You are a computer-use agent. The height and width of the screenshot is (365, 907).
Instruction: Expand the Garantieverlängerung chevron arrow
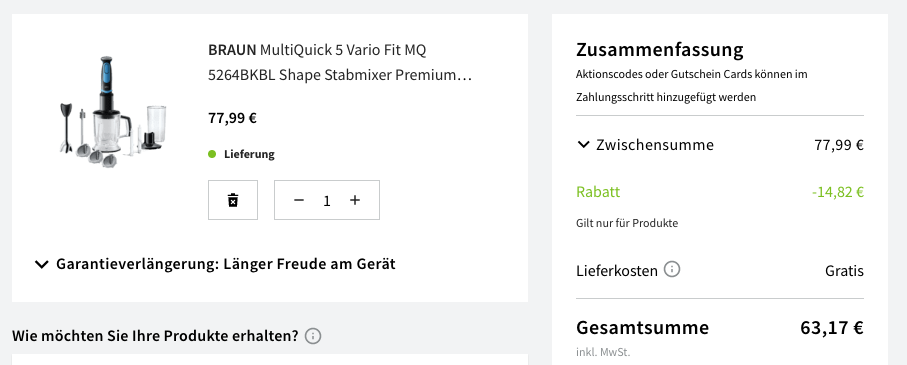(x=42, y=264)
